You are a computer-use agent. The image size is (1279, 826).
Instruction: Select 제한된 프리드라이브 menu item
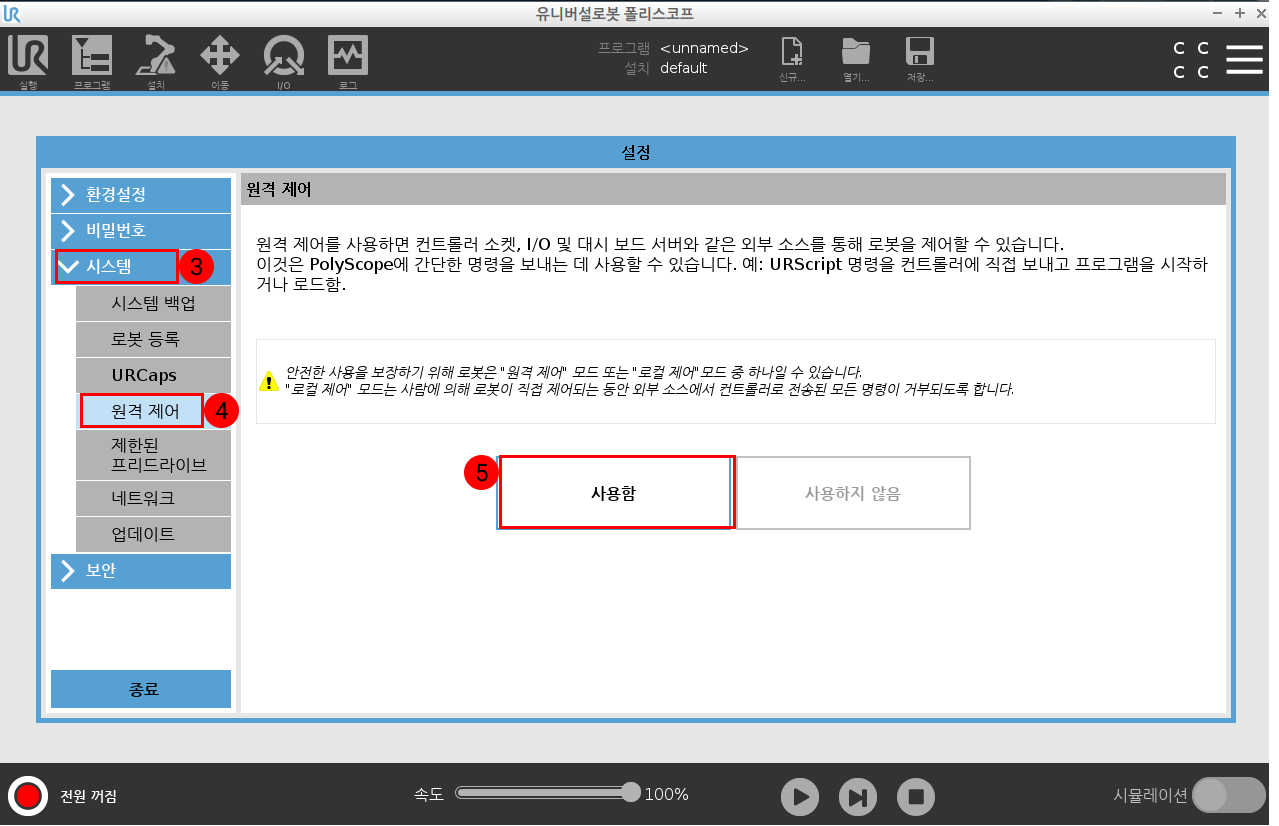coord(154,455)
